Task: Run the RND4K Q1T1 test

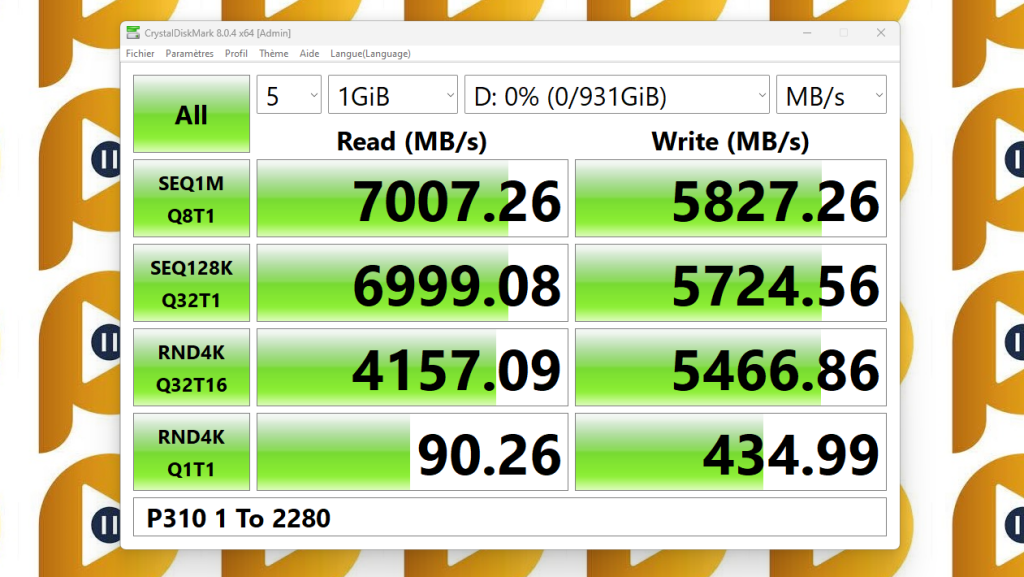Action: [x=191, y=452]
